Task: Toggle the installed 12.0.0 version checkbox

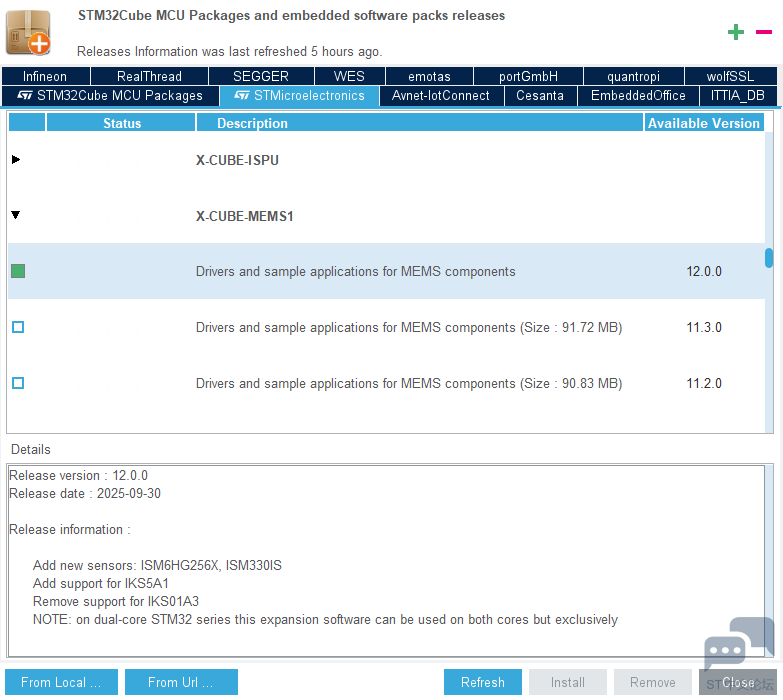Action: tap(18, 271)
